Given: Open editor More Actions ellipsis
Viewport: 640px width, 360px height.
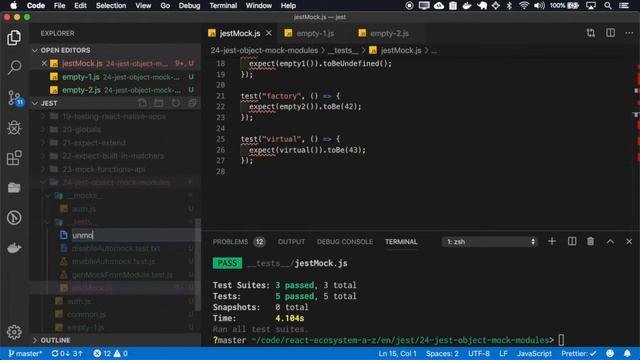Looking at the screenshot, I should click(x=629, y=33).
